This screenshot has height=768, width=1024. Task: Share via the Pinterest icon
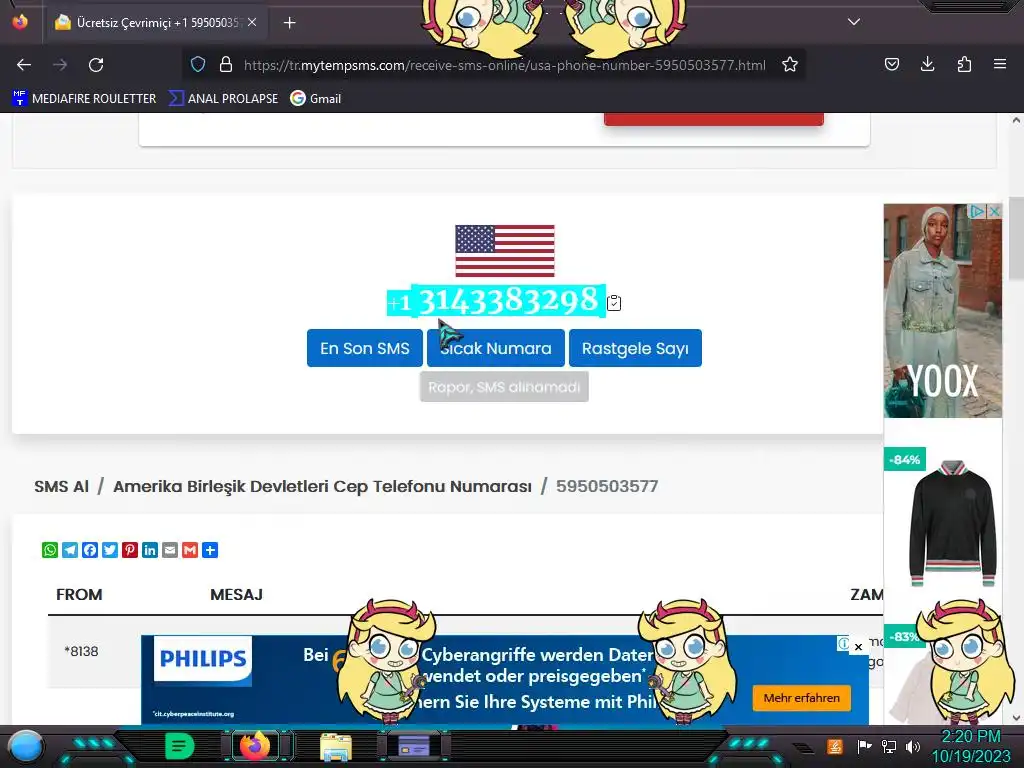point(130,550)
